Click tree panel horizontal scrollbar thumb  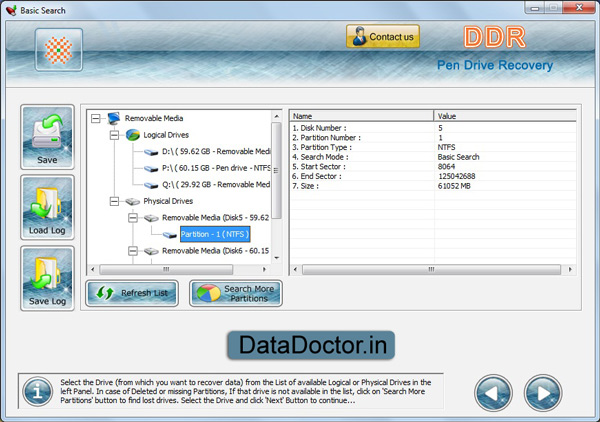[166, 269]
